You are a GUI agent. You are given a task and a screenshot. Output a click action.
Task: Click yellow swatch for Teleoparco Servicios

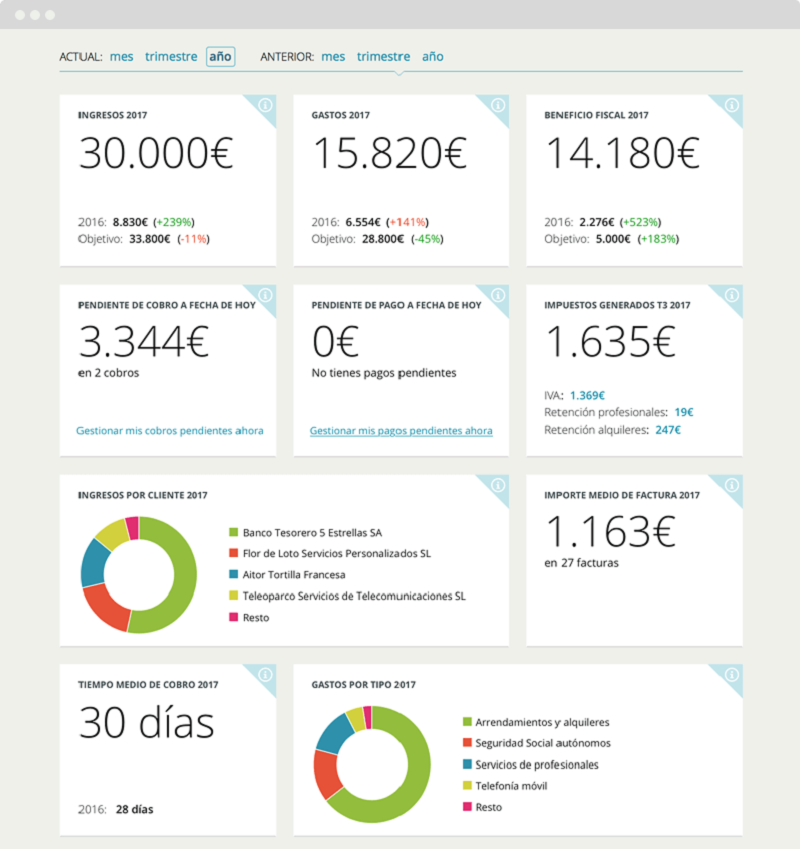pyautogui.click(x=233, y=596)
